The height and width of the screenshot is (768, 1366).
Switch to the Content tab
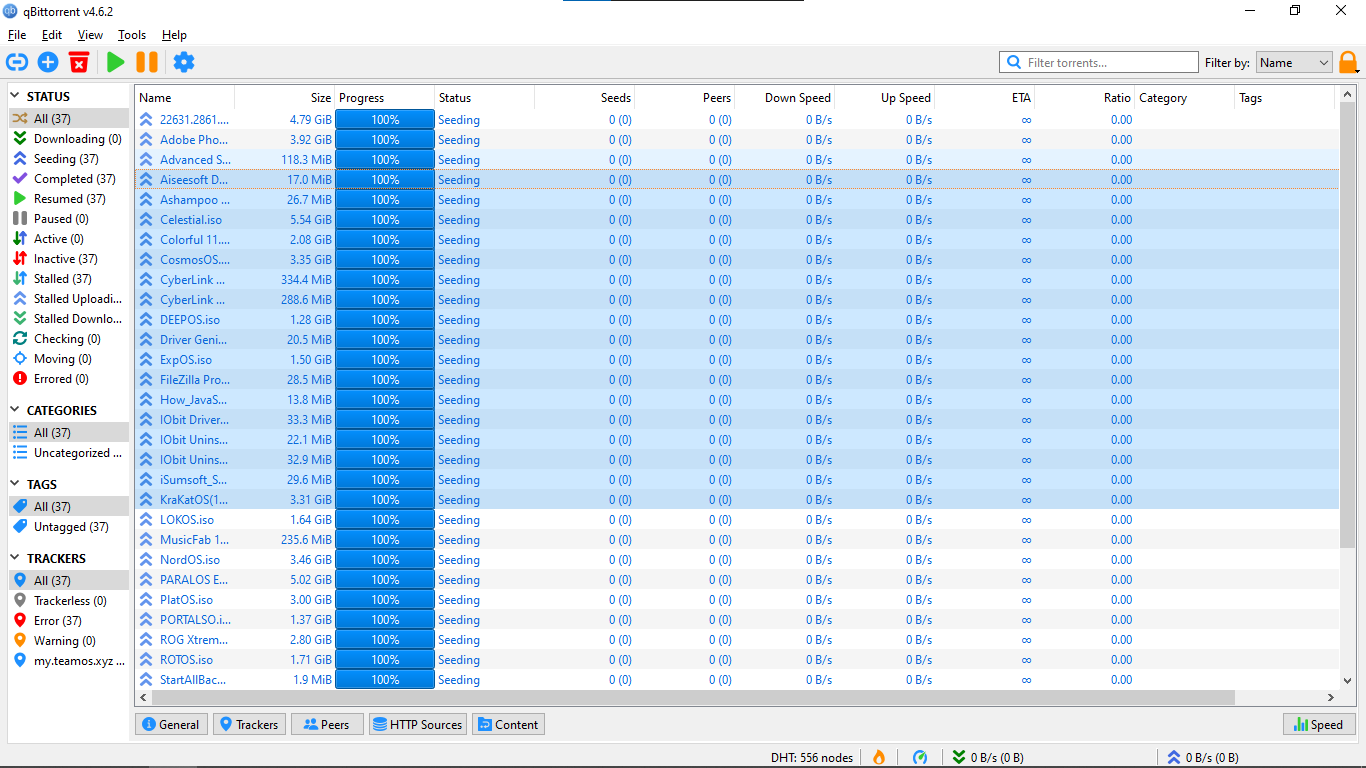click(x=508, y=725)
